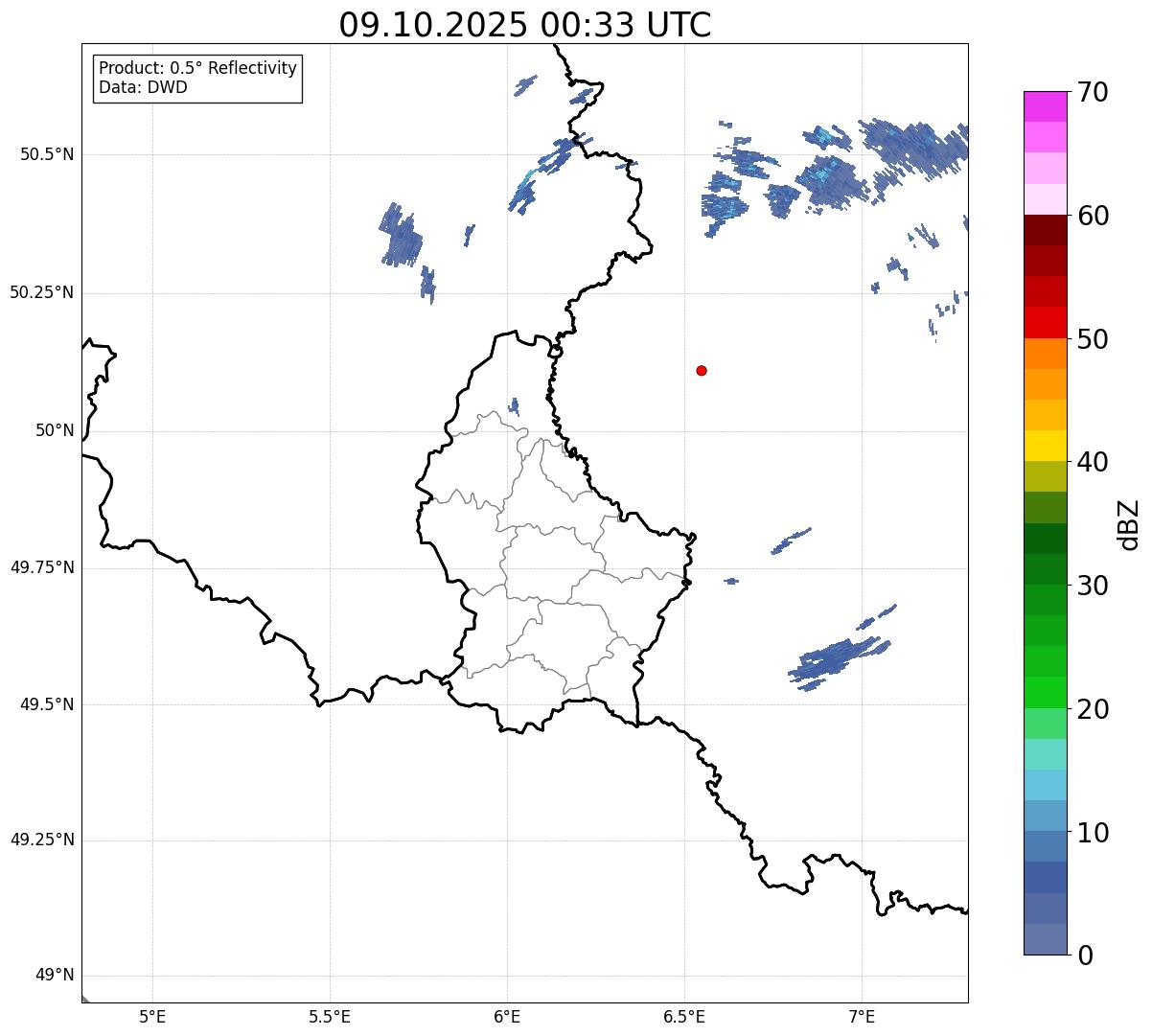The width and height of the screenshot is (1152, 1036).
Task: Click the dark maroon colorbar swatch below 60
Action: pyautogui.click(x=1045, y=230)
